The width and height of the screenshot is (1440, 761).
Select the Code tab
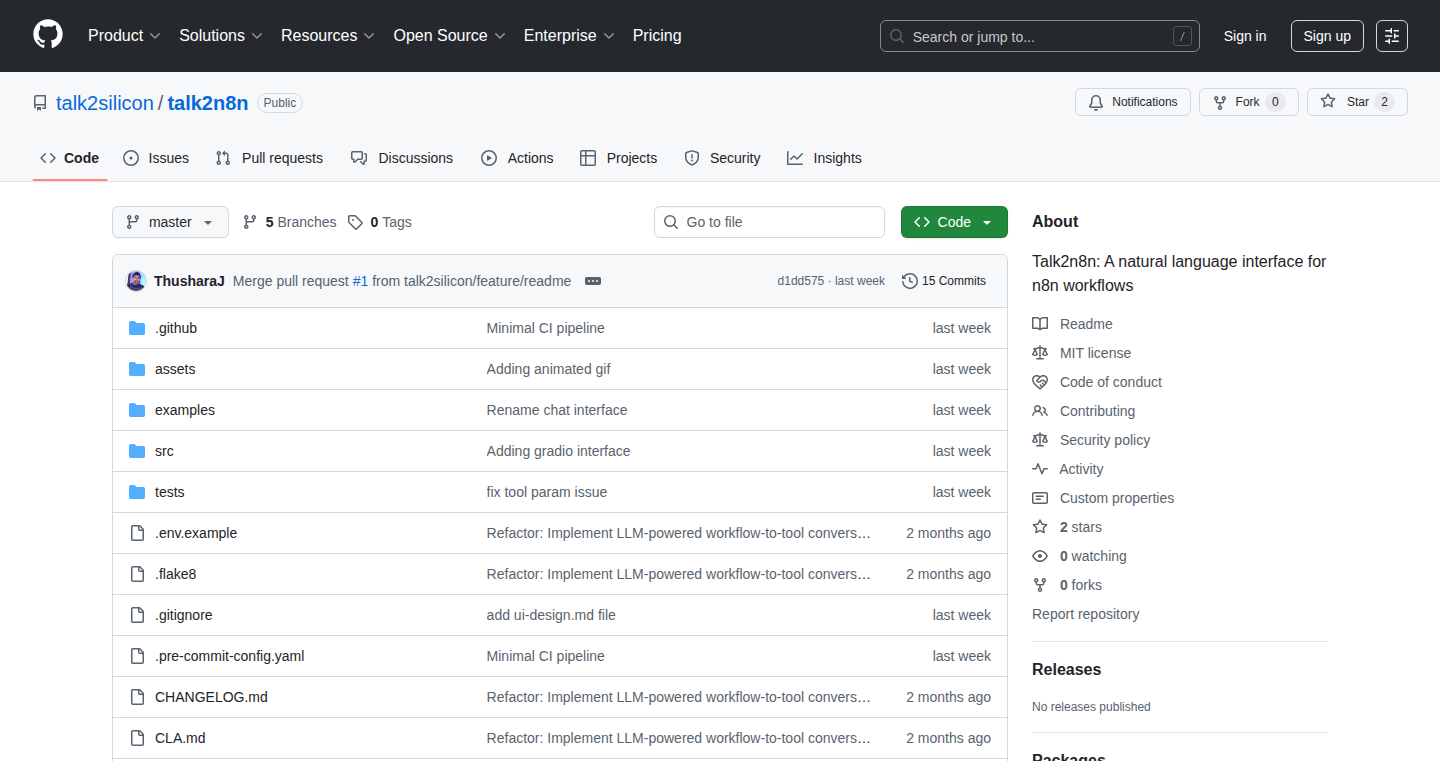[70, 158]
